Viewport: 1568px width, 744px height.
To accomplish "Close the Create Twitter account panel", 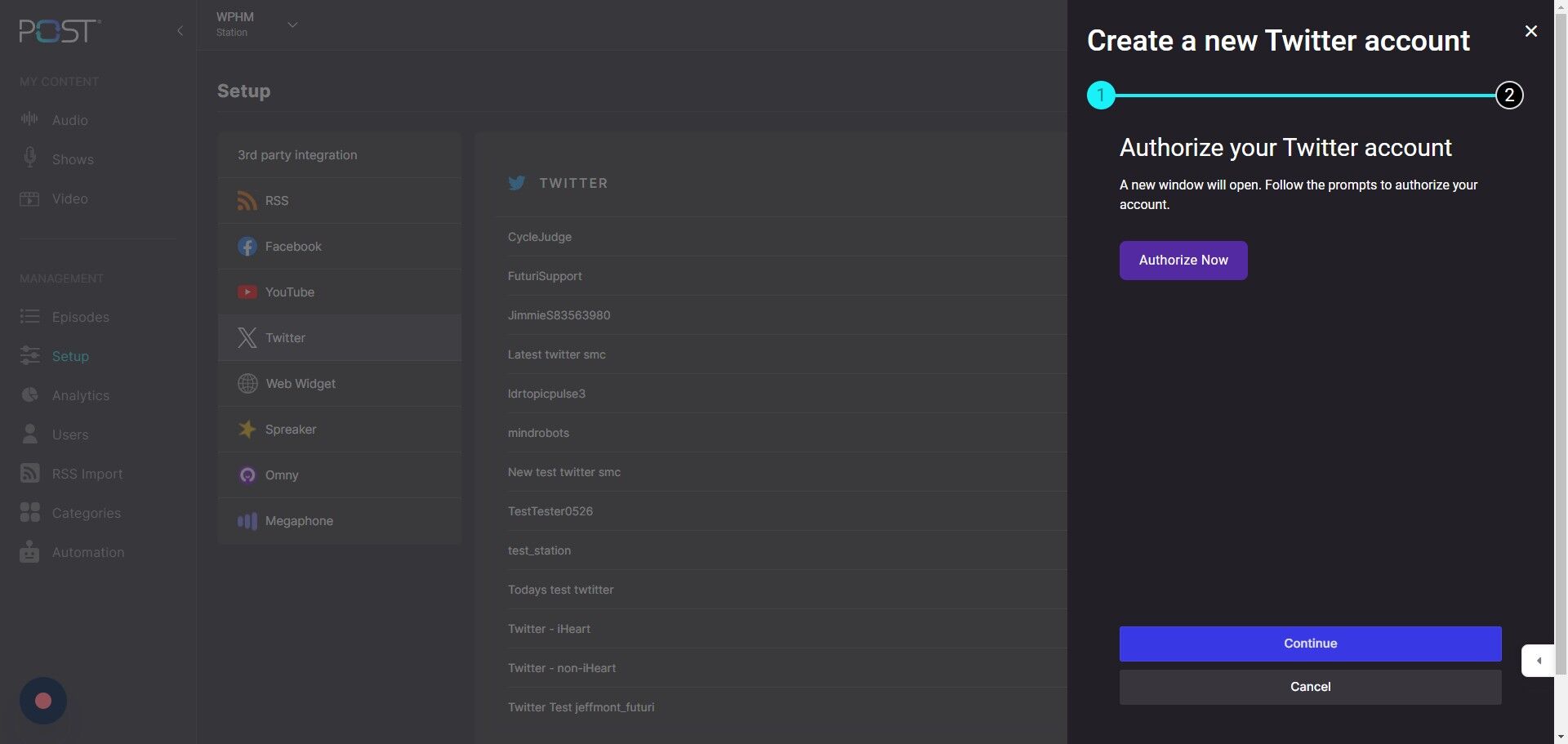I will point(1530,31).
